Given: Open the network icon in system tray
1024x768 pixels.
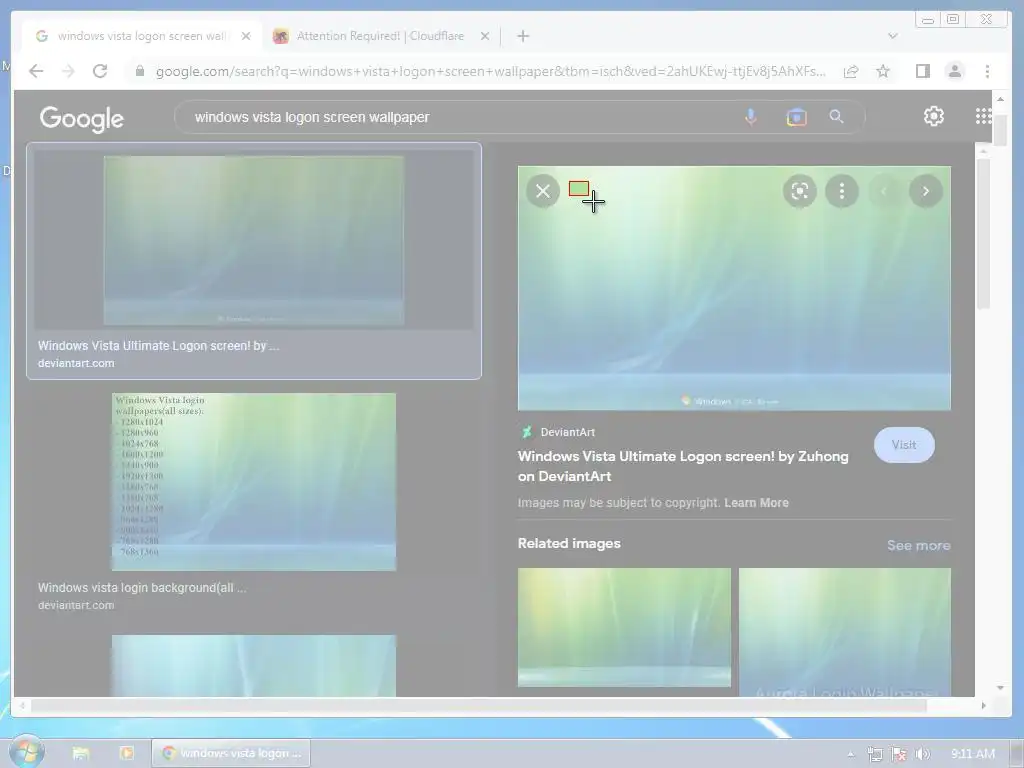Looking at the screenshot, I should click(x=874, y=754).
